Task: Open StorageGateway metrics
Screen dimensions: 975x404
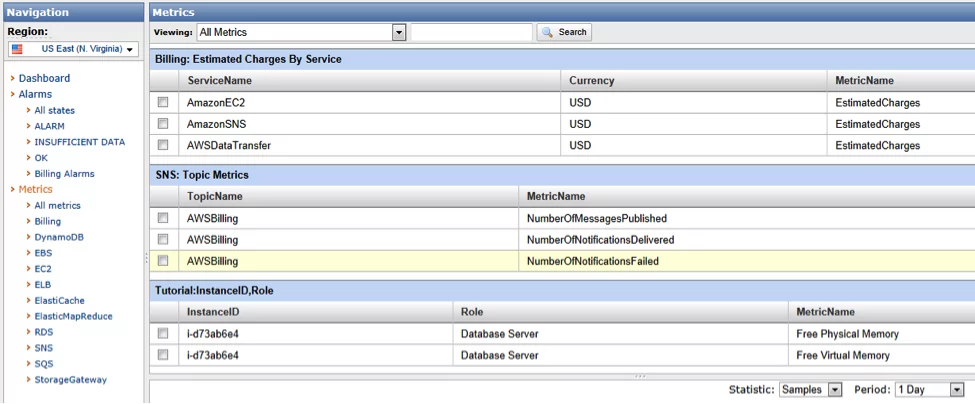Action: (x=71, y=380)
